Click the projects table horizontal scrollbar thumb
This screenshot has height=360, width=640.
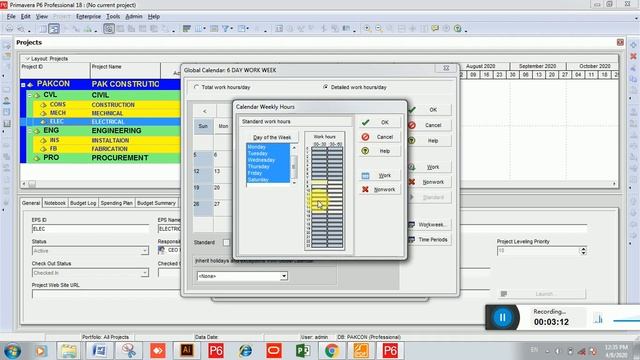[x=32, y=184]
